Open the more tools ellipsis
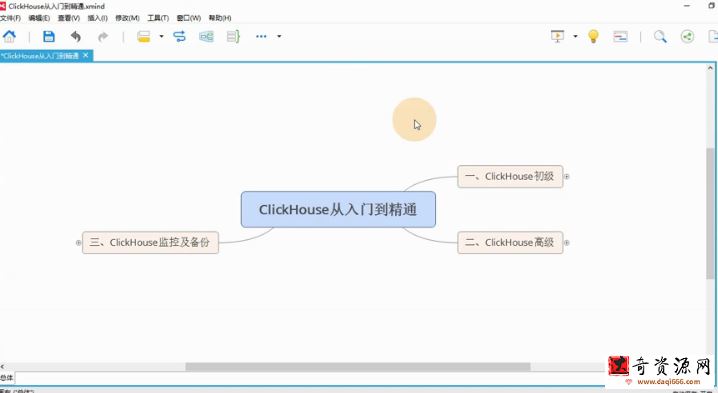This screenshot has width=718, height=393. pos(261,37)
